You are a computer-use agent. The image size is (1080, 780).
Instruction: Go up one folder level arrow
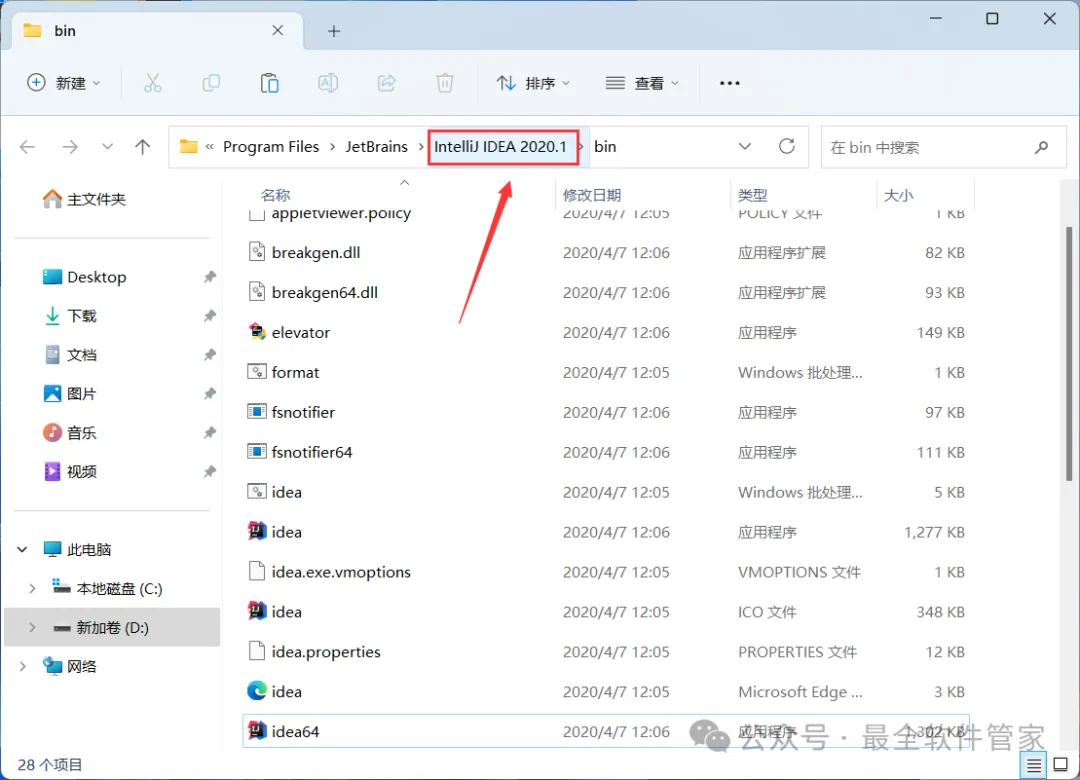[143, 147]
